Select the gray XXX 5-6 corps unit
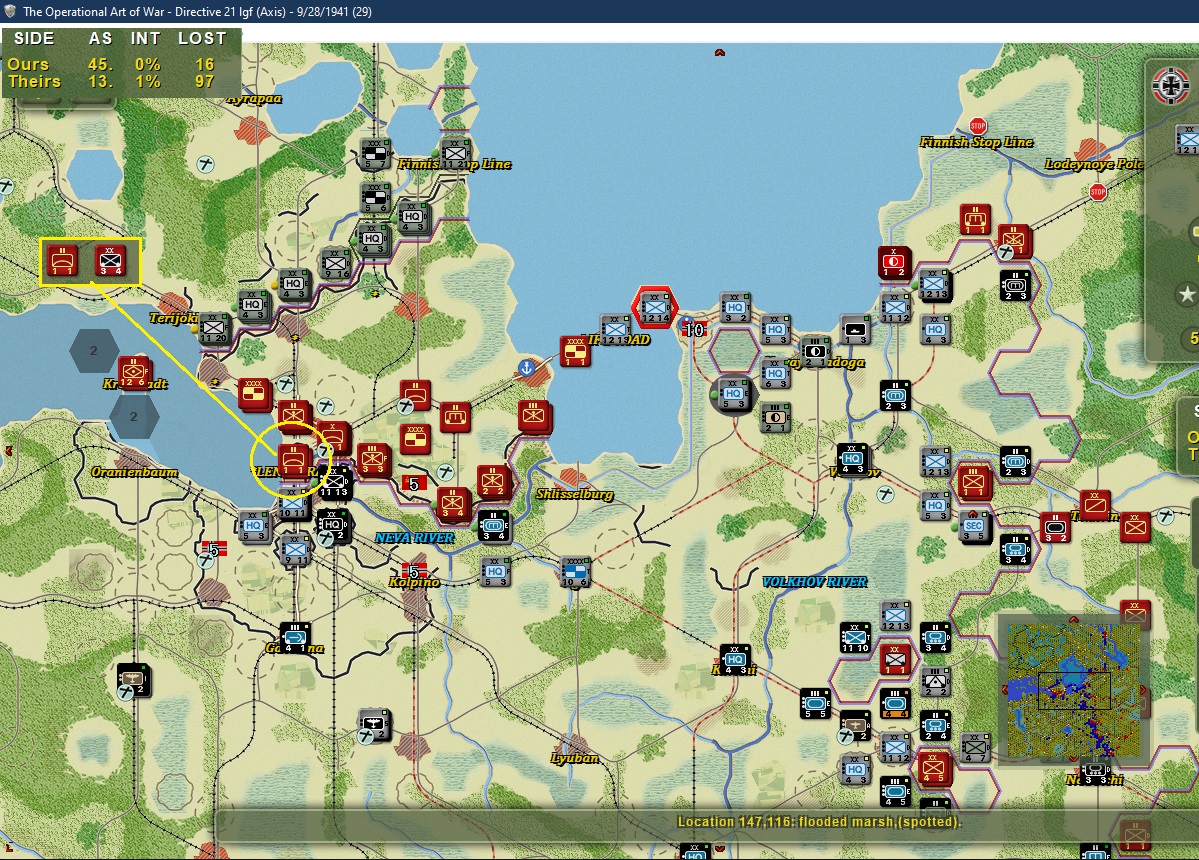The image size is (1199, 860). click(x=375, y=198)
